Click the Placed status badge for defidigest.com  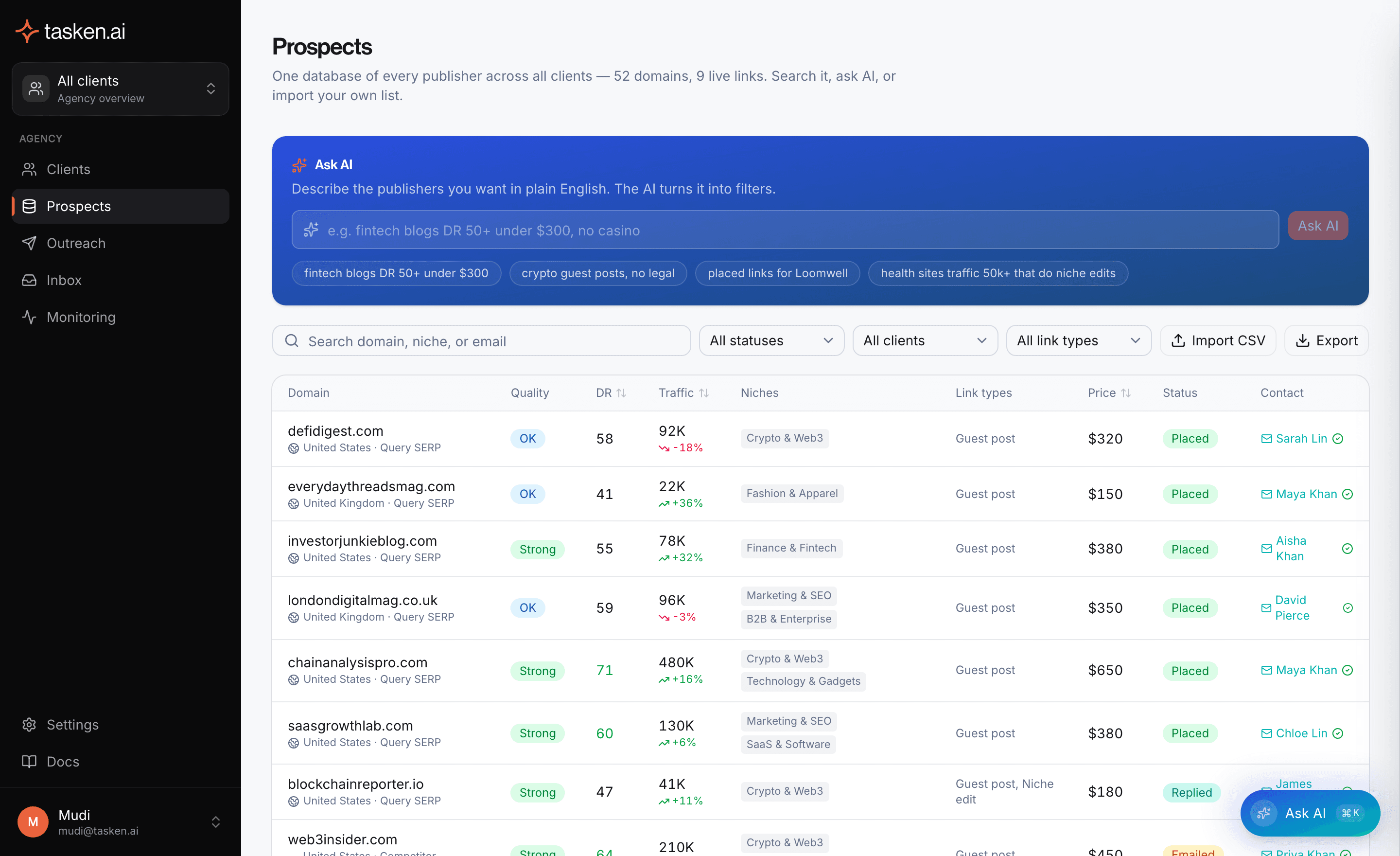1190,438
